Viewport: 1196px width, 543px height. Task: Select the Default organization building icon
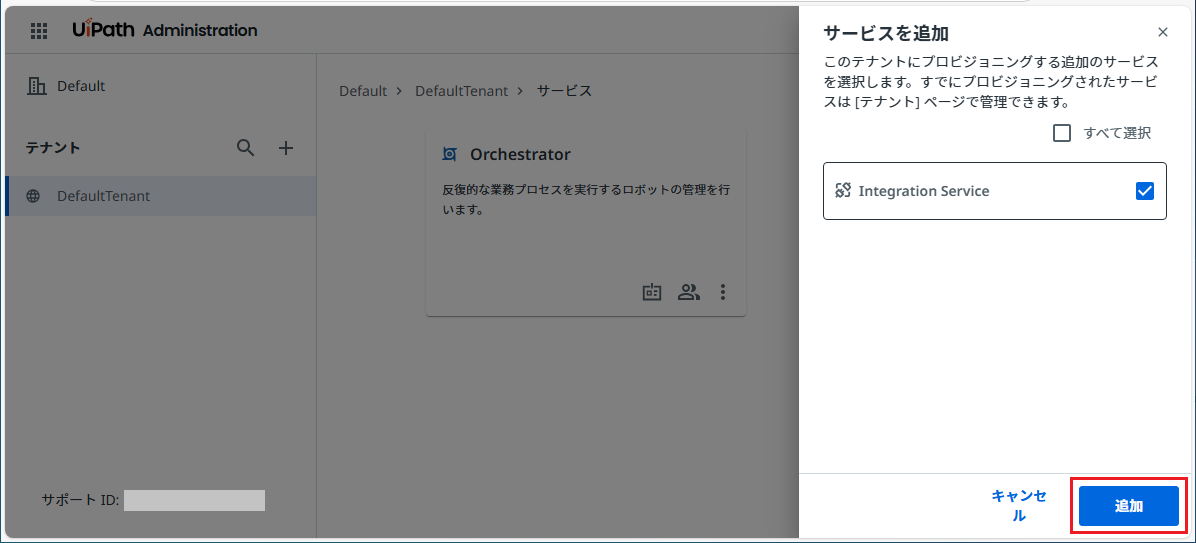36,86
